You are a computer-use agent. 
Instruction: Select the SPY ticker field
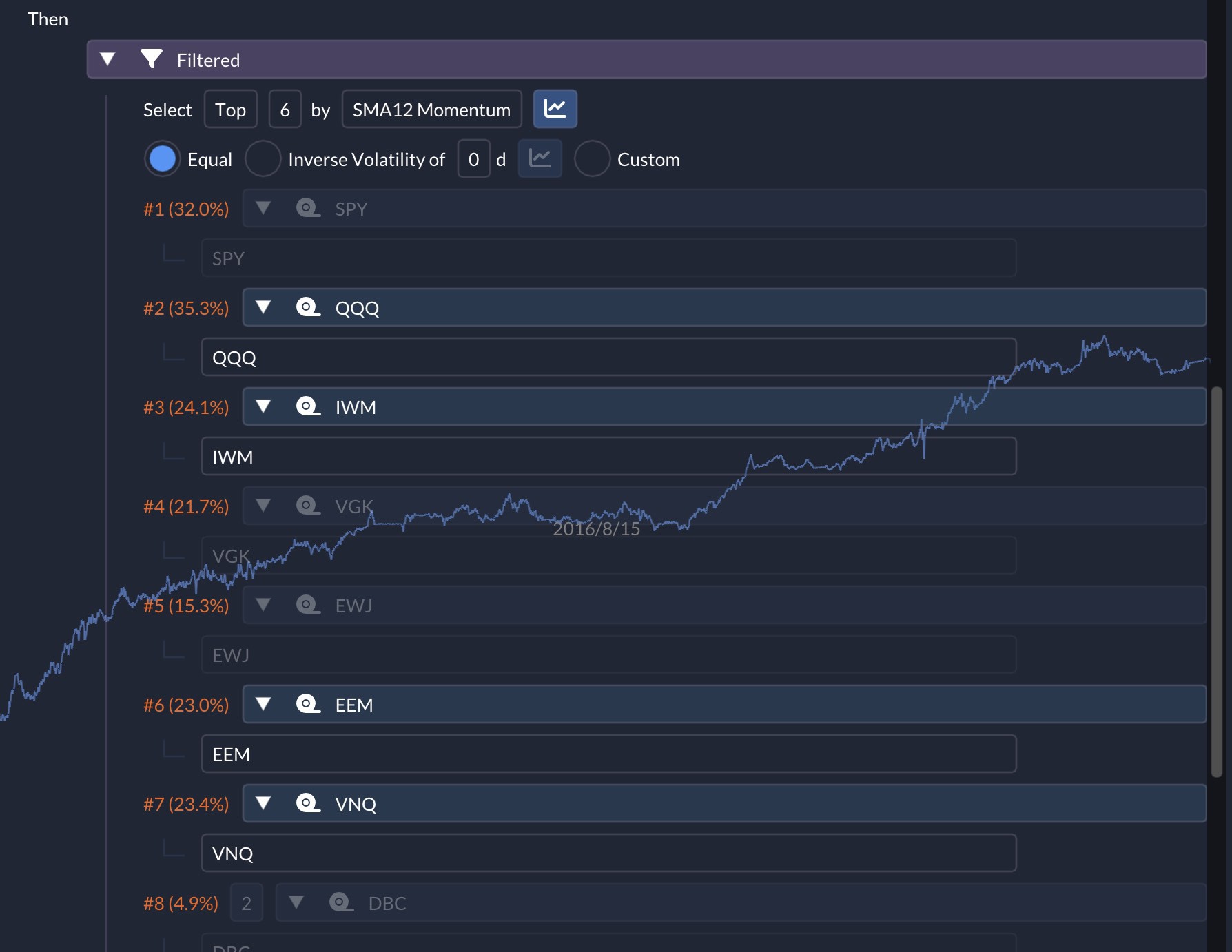coord(609,258)
